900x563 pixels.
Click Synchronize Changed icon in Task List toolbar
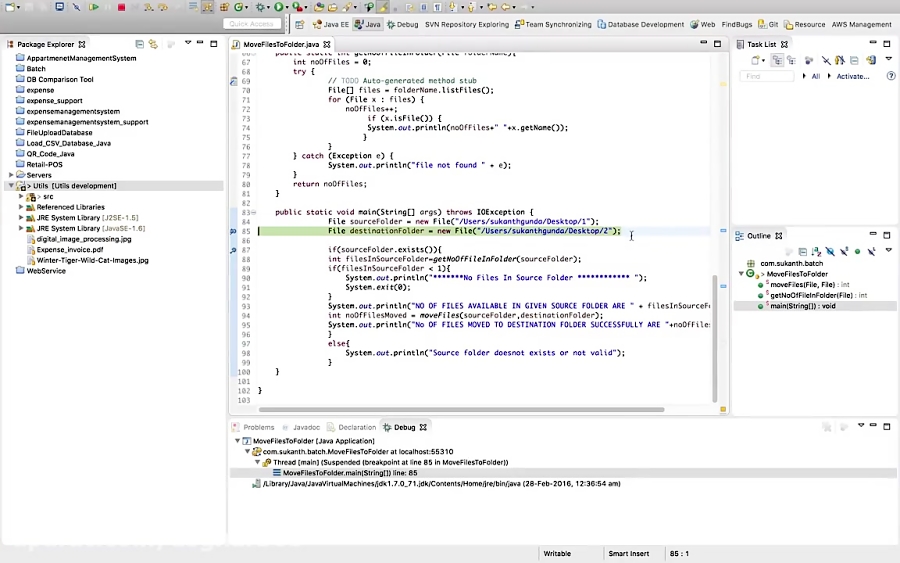point(871,60)
